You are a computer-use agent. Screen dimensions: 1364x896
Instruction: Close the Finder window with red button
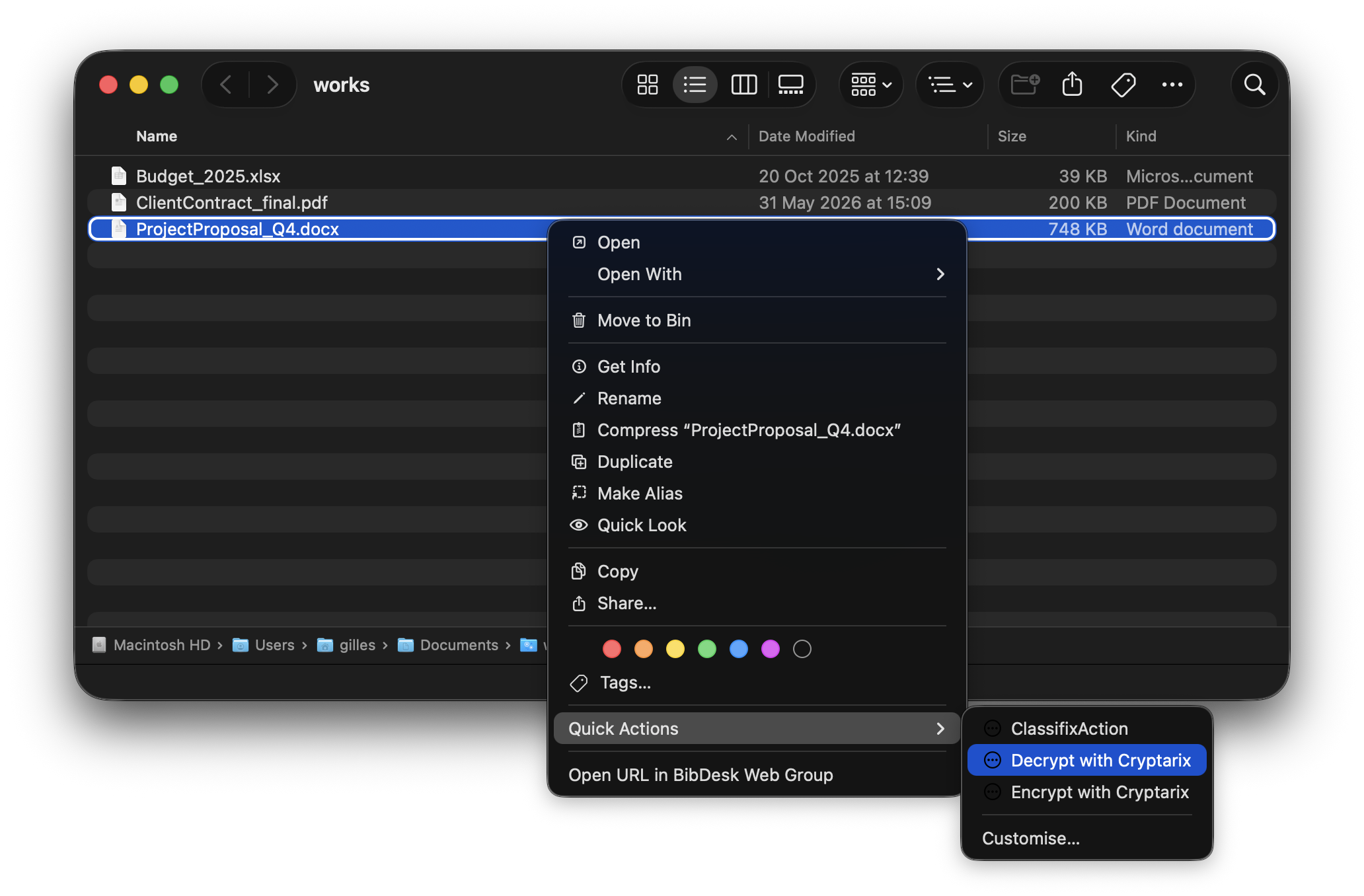click(x=108, y=85)
